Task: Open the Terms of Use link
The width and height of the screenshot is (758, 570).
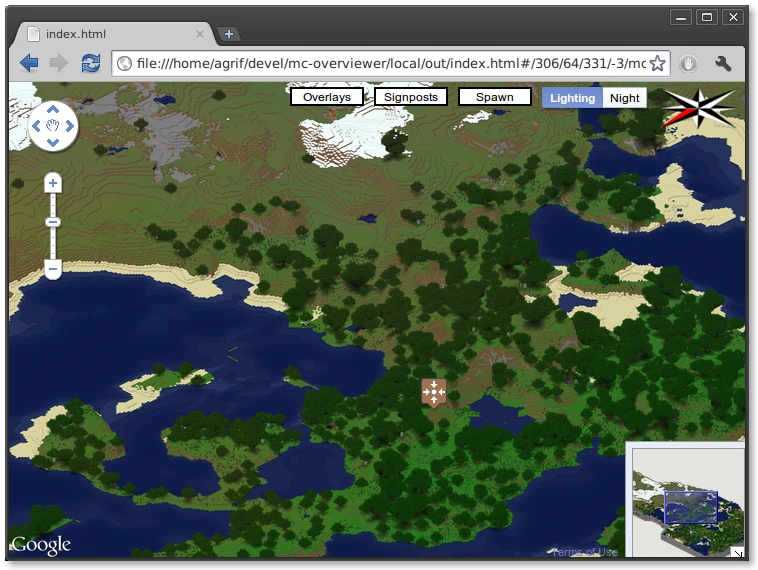Action: (x=585, y=552)
